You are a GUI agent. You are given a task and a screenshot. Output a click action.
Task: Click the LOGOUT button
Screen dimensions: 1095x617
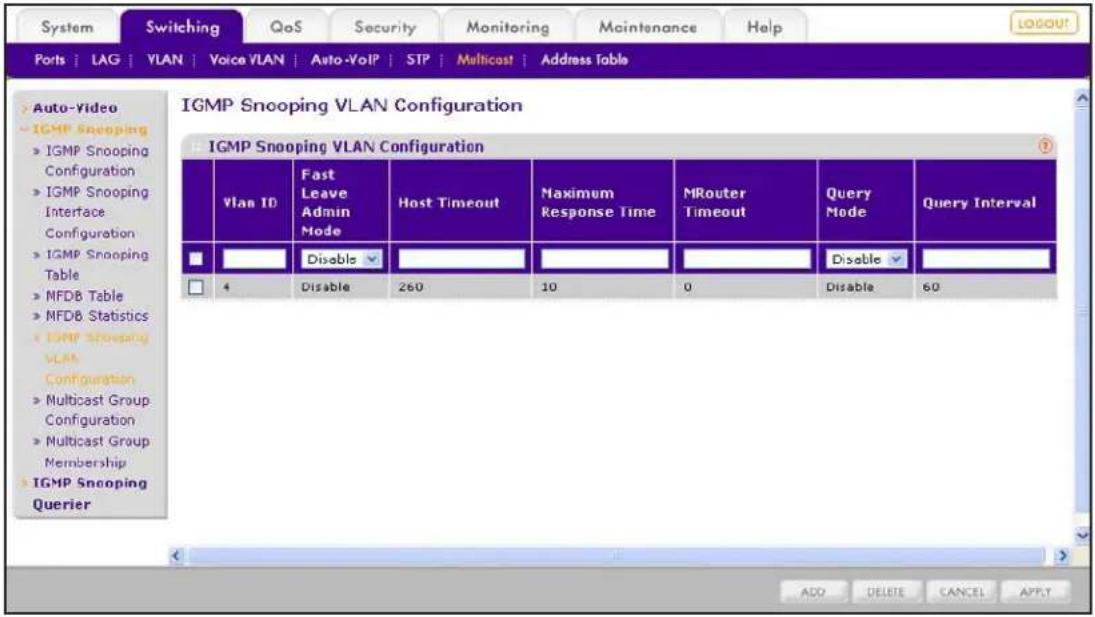(x=1043, y=24)
